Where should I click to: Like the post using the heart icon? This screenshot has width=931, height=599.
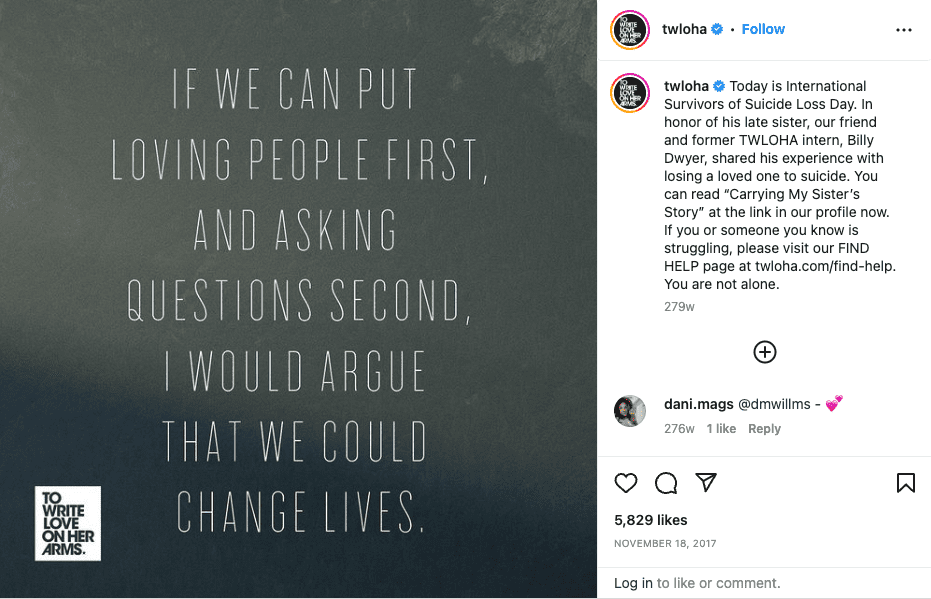[625, 483]
